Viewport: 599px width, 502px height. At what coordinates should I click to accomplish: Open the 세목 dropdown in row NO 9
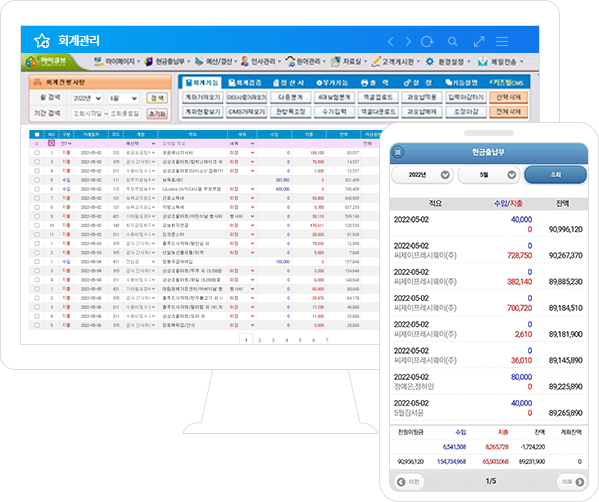[242, 216]
